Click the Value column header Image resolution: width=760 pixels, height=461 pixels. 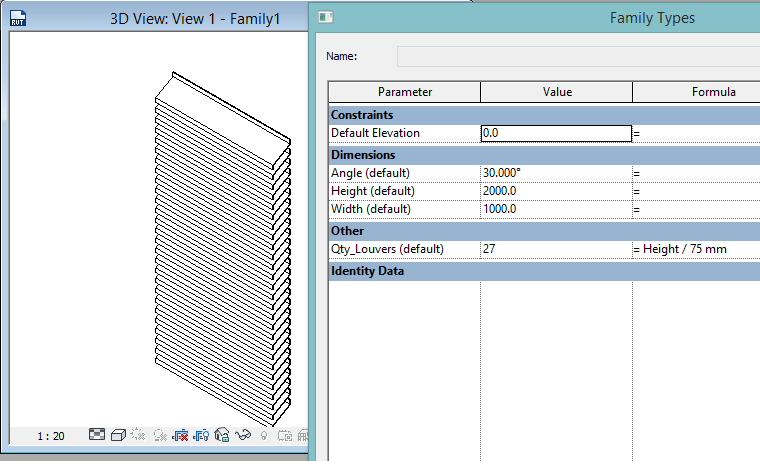pos(557,92)
